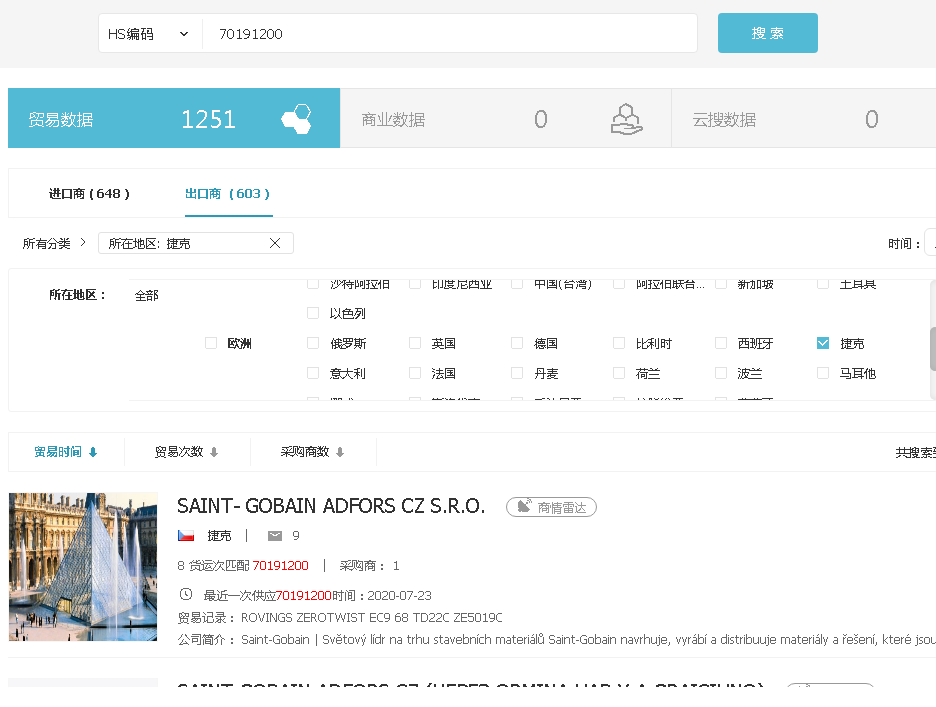Open the Saint-Gobain Louvre thumbnail image
Screen dimensions: 936x707
pyautogui.click(x=83, y=567)
